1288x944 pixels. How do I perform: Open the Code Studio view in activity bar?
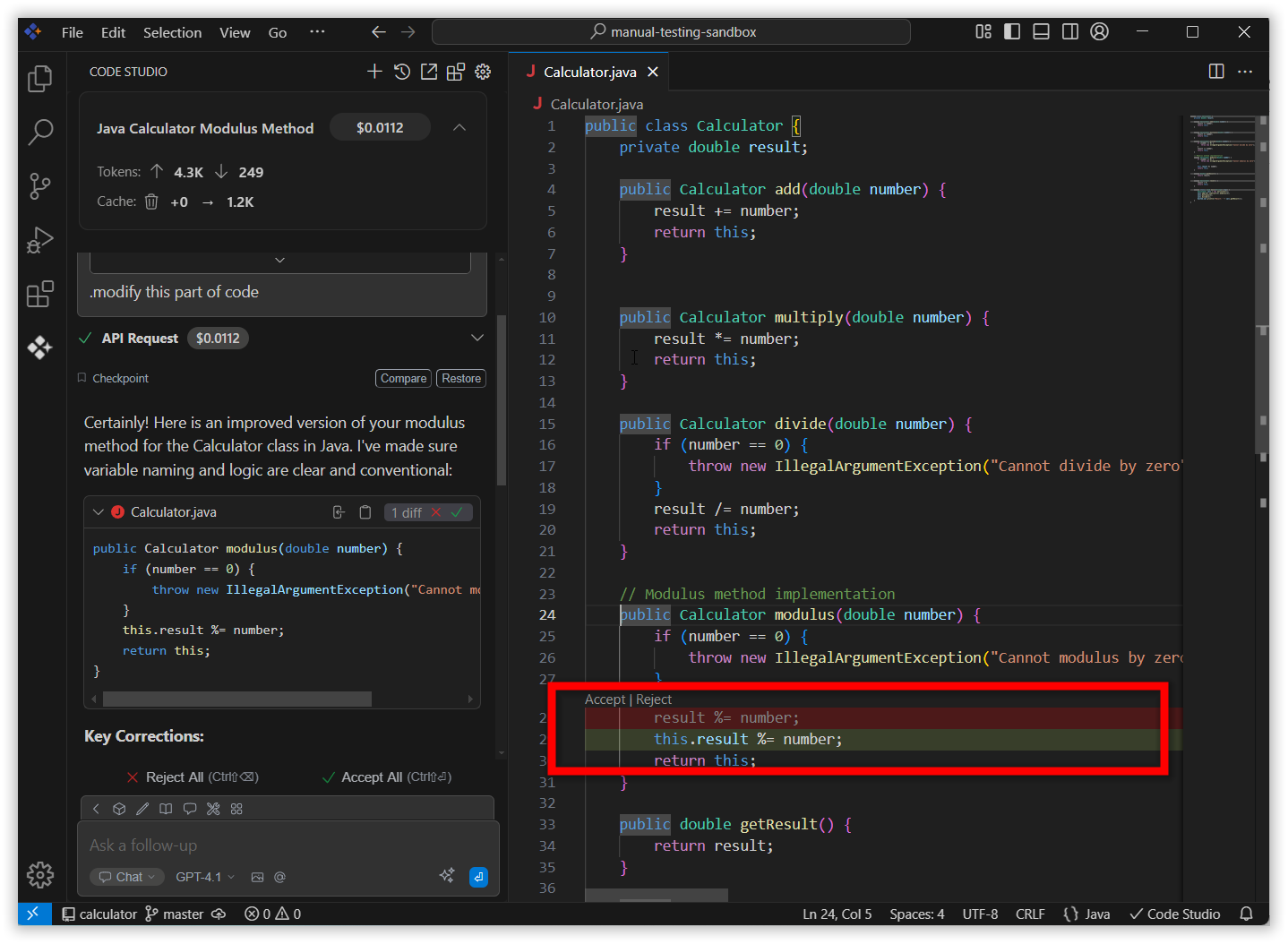(x=40, y=348)
